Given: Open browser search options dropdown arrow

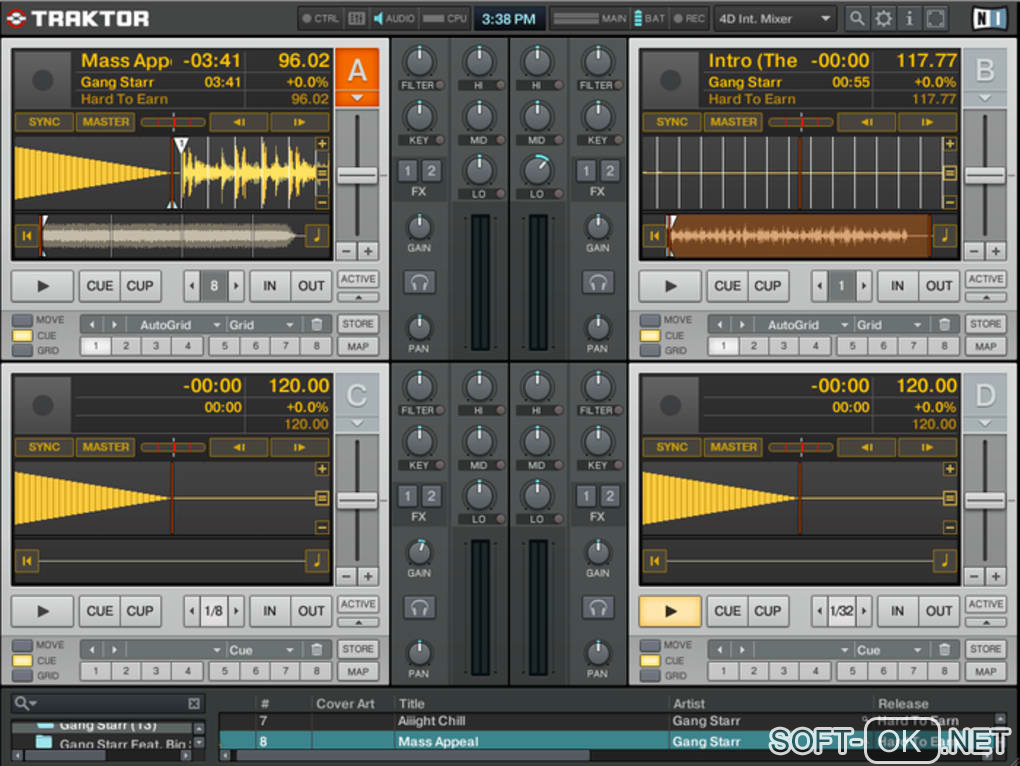Looking at the screenshot, I should pos(33,704).
